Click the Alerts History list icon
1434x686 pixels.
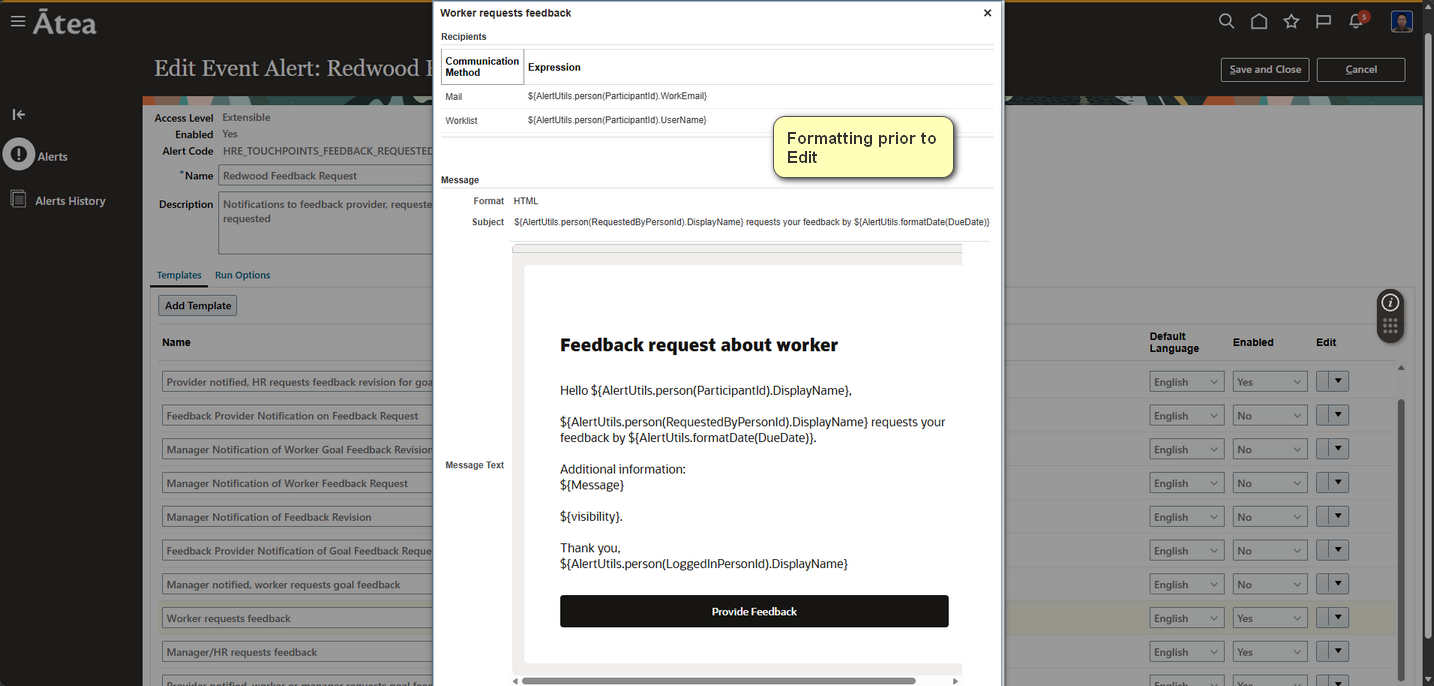(x=18, y=199)
